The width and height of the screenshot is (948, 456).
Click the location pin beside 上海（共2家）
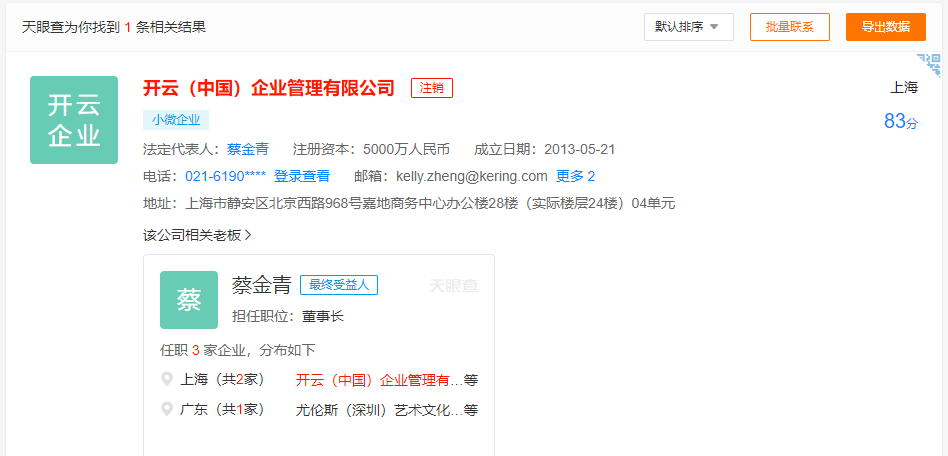pos(167,379)
